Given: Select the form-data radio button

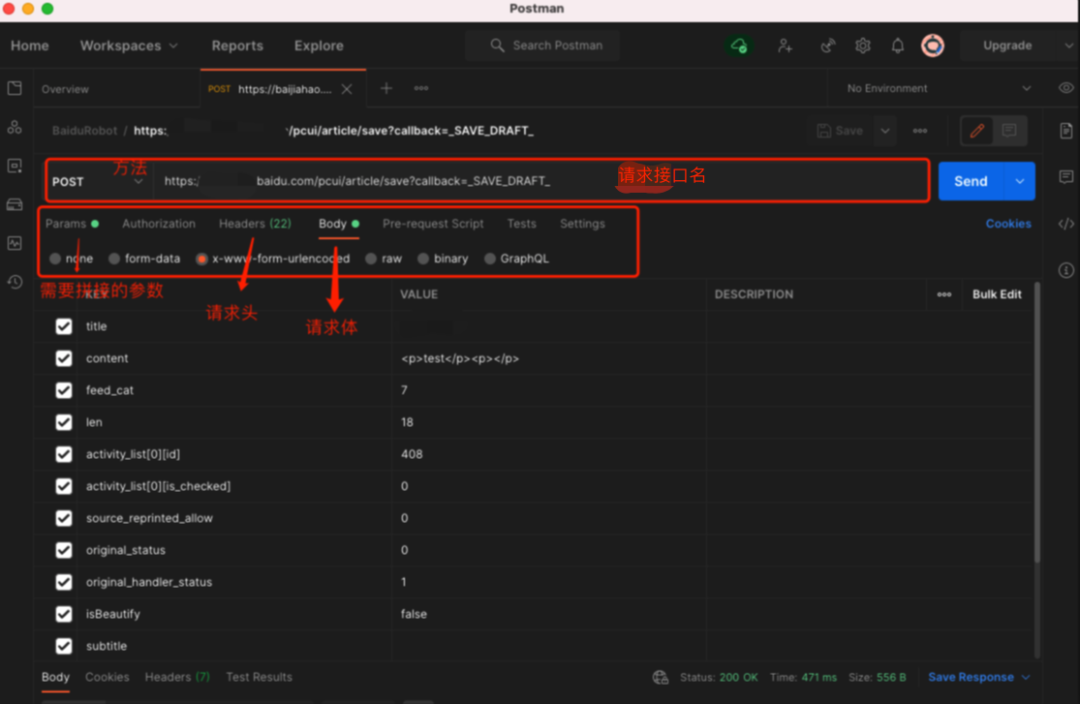Looking at the screenshot, I should click(114, 258).
